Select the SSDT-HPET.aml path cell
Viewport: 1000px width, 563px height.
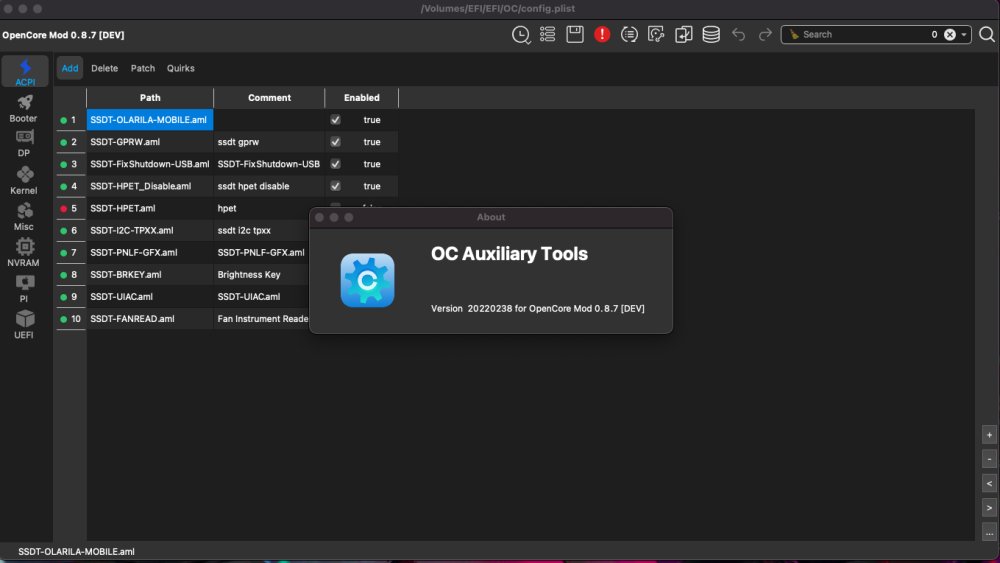coord(150,208)
